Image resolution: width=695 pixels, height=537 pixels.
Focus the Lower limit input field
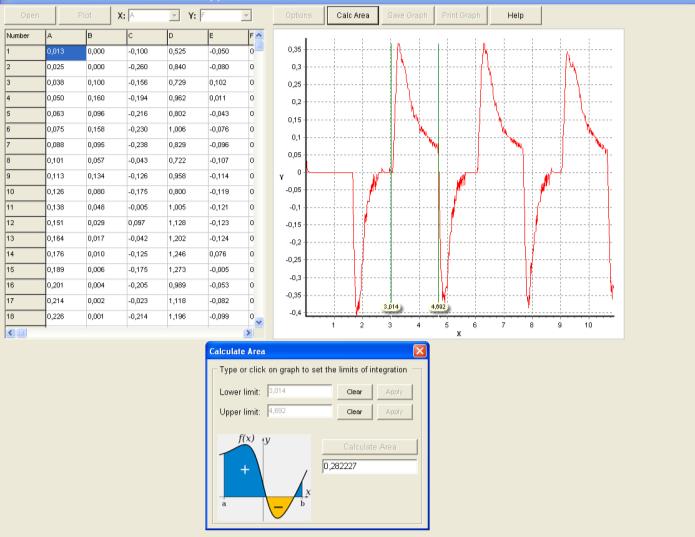pos(300,391)
